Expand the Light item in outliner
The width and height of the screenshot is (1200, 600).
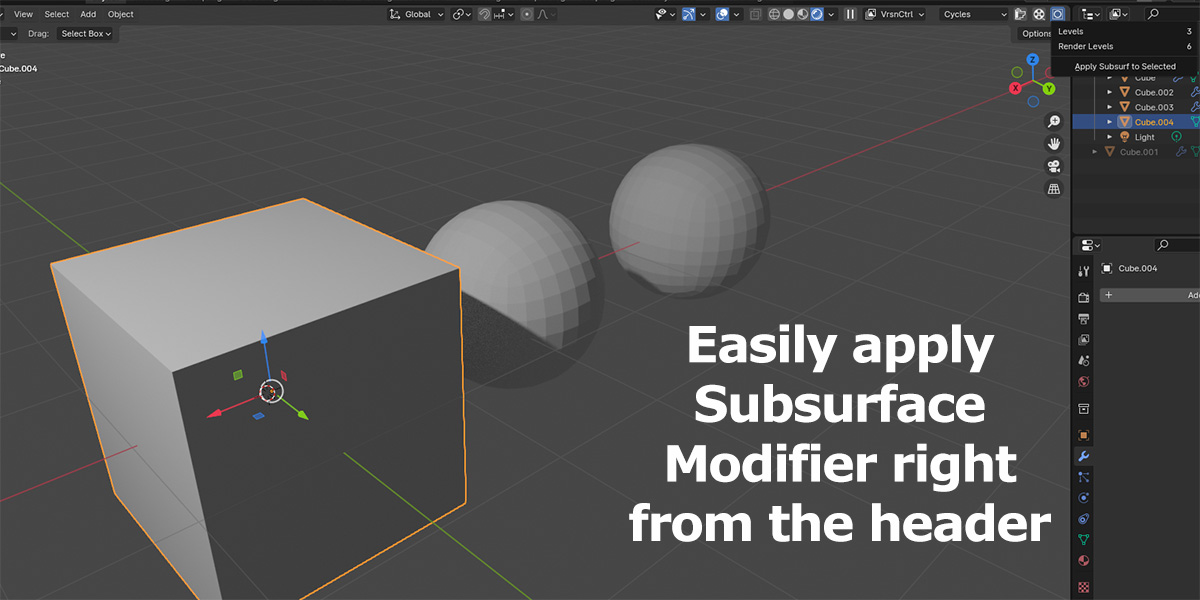point(1109,137)
